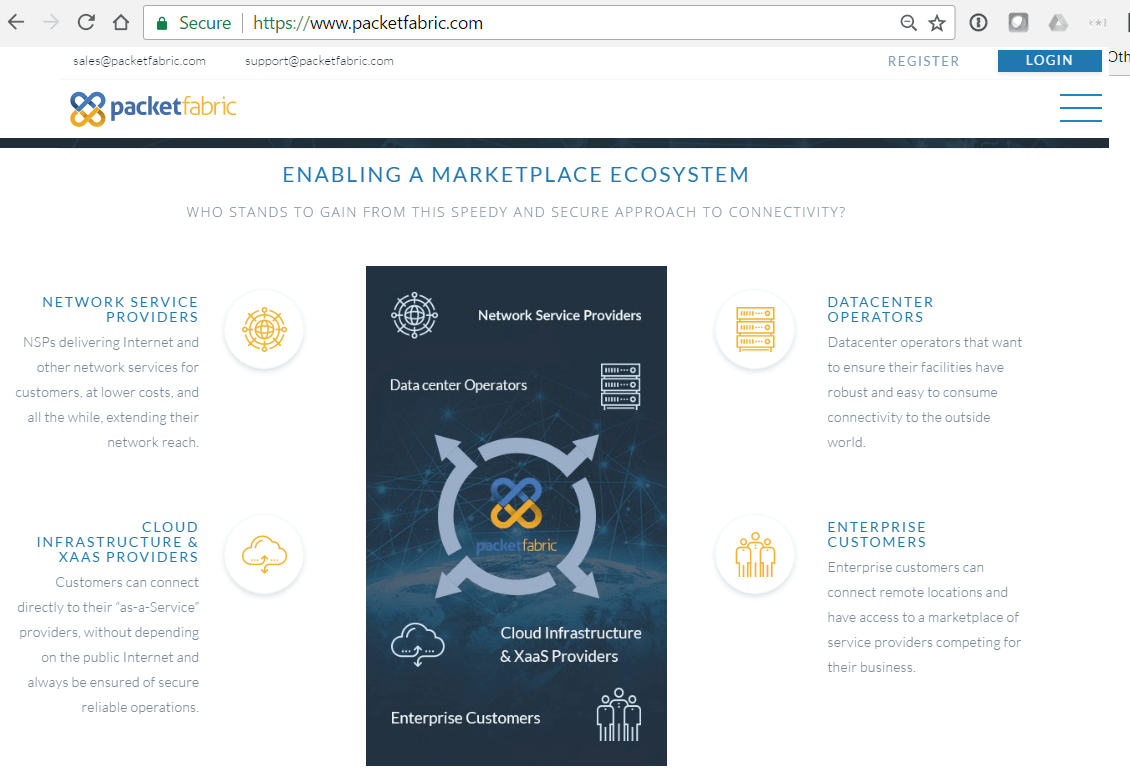The width and height of the screenshot is (1130, 779).
Task: Click the page information circle icon
Action: click(x=977, y=21)
